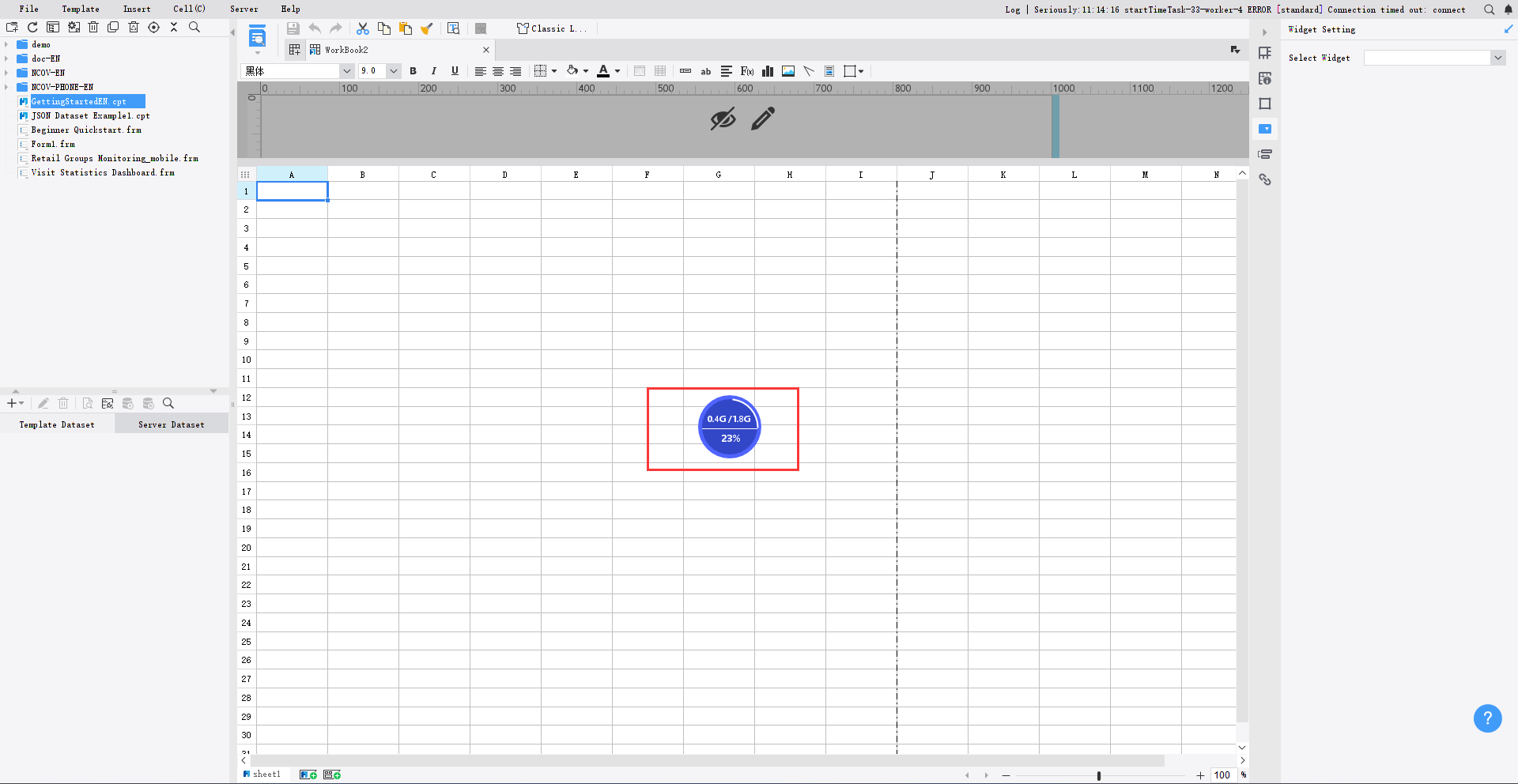Toggle Bold formatting
1518x784 pixels.
point(413,71)
